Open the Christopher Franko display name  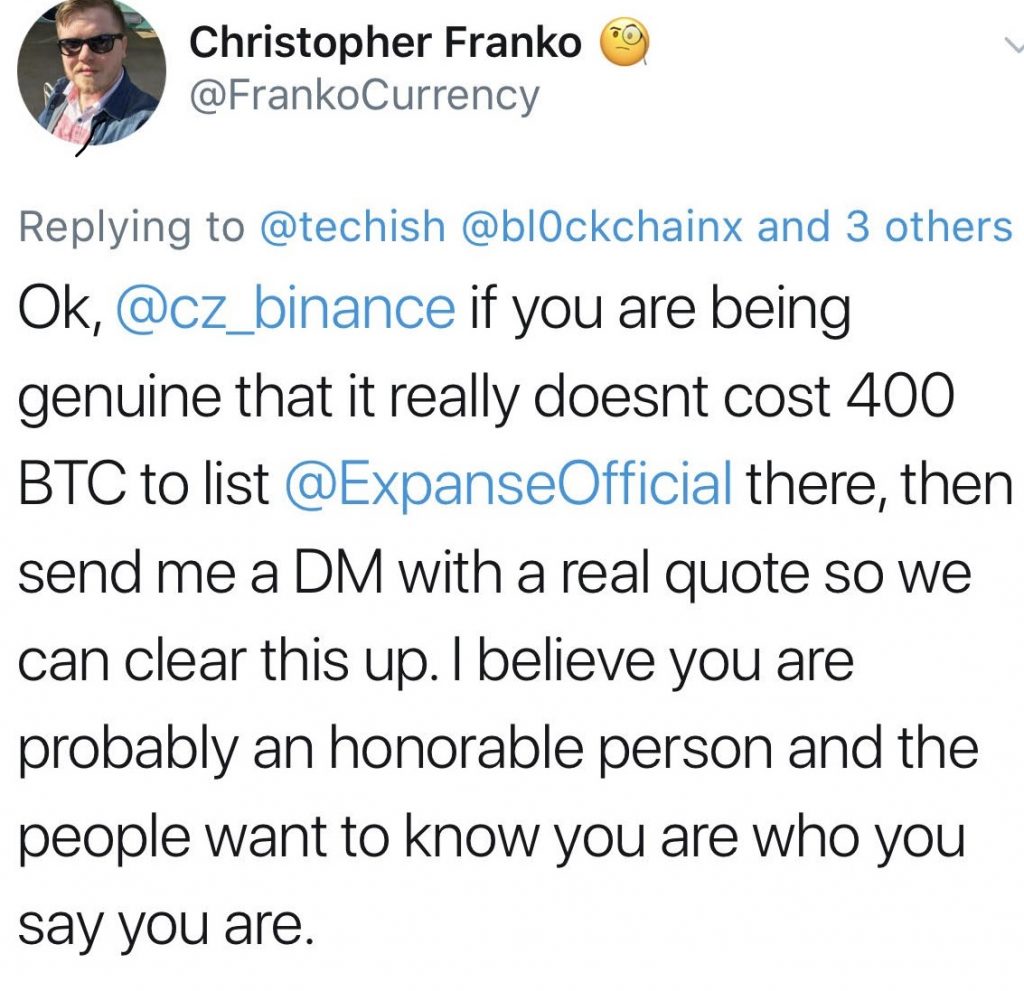(386, 44)
